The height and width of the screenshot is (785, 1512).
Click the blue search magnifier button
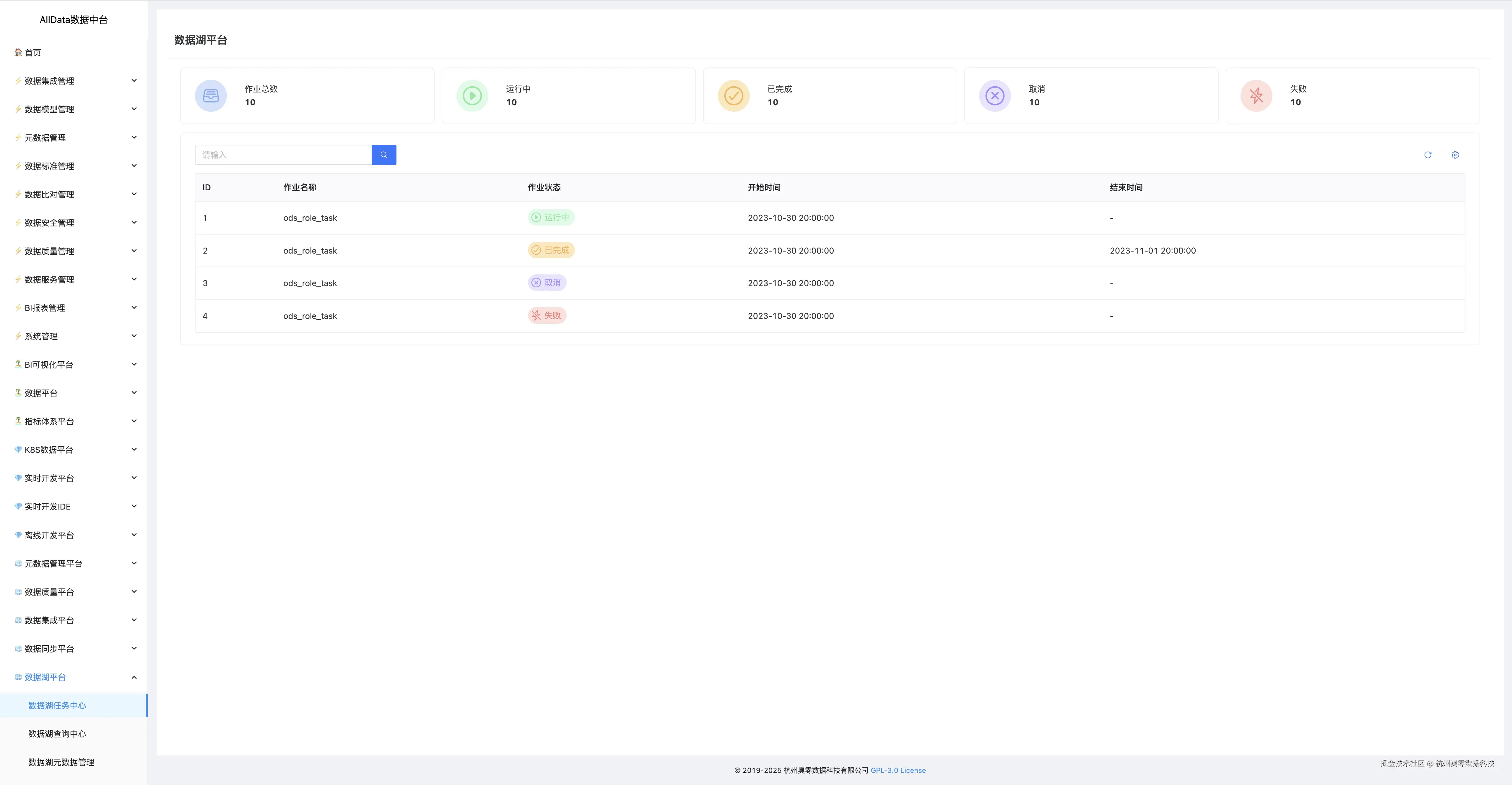pos(384,155)
